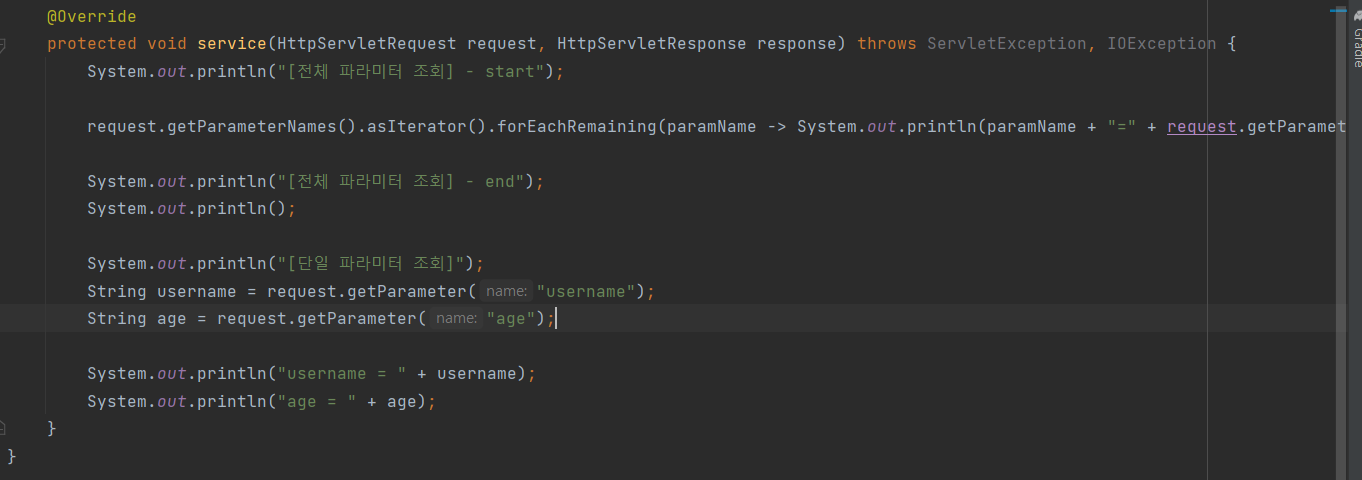Click the name: hint before "username"
1362x480 pixels.
(506, 292)
